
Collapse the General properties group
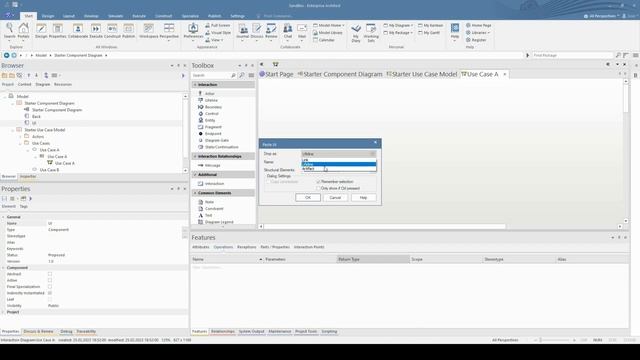click(3, 217)
